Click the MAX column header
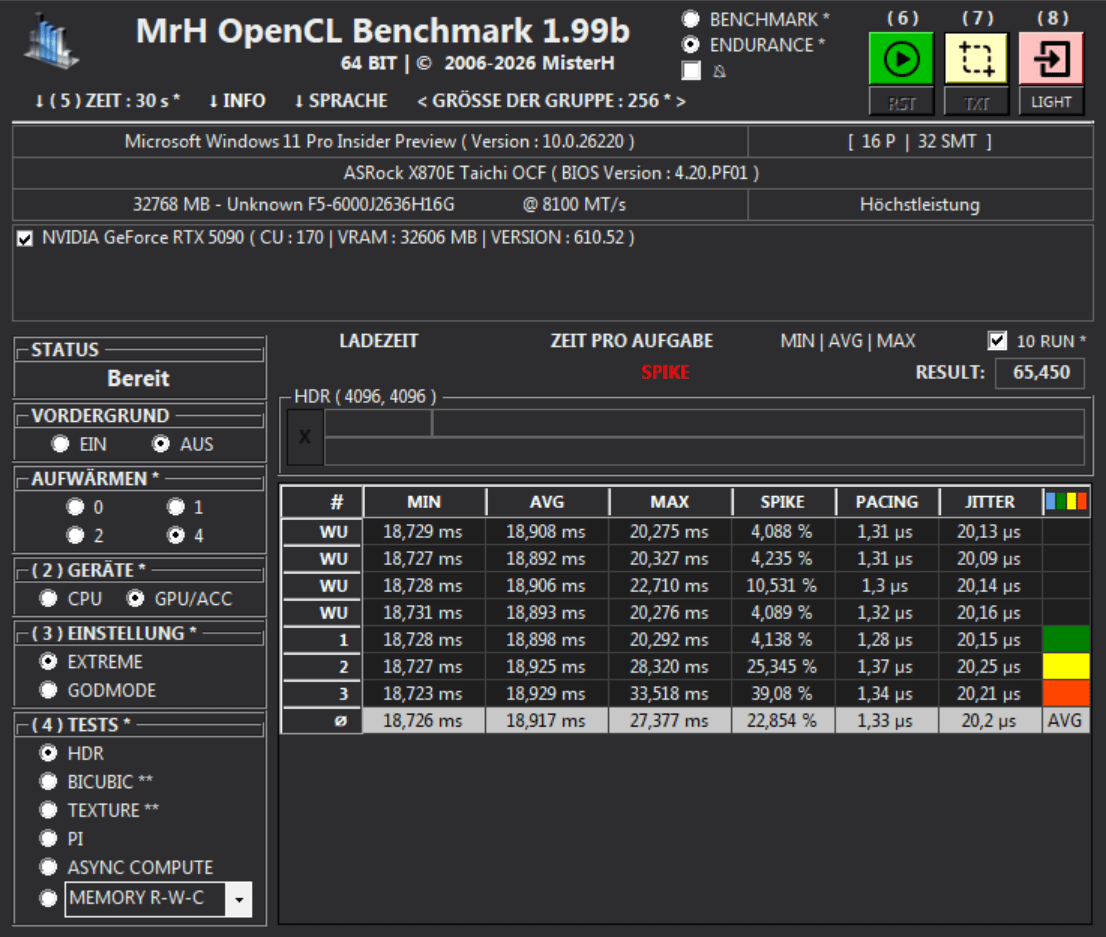Screen dimensions: 1106x937 coord(669,502)
